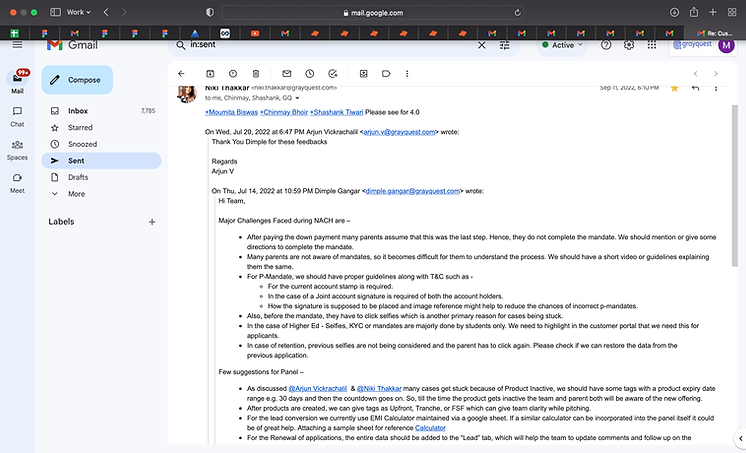Open toolbar More options three dots
746x453 pixels.
coord(407,74)
